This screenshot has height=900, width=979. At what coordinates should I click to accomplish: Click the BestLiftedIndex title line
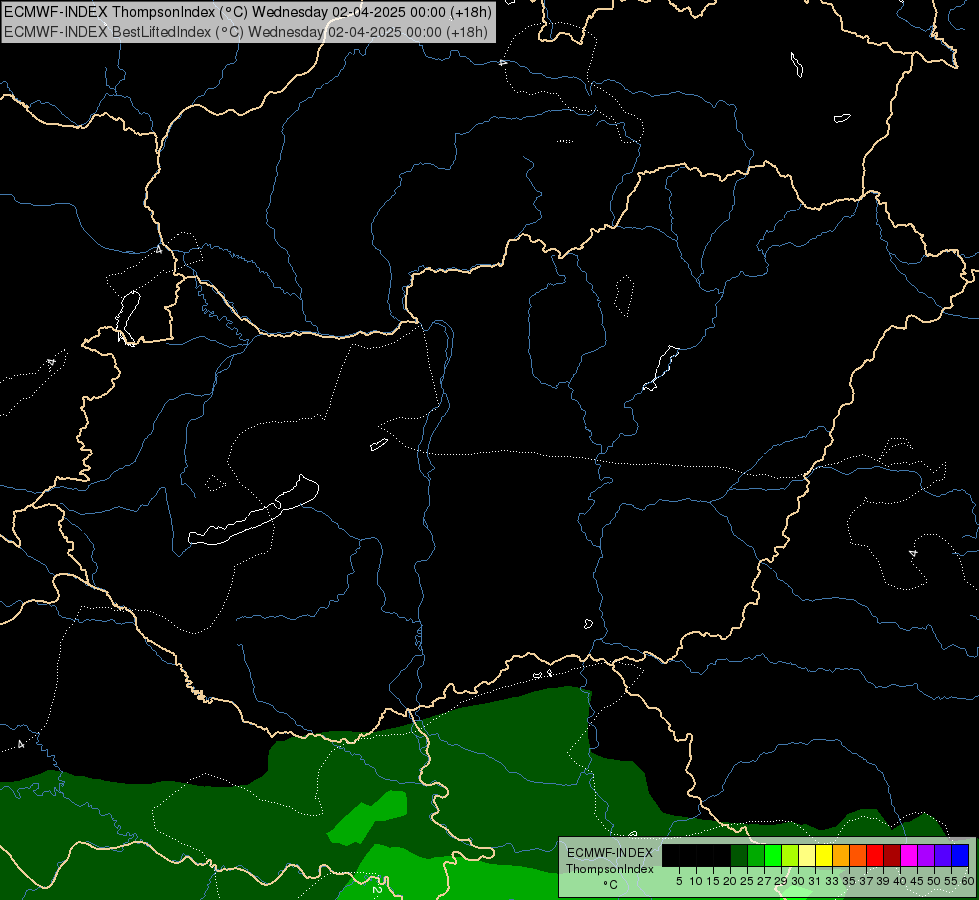246,32
